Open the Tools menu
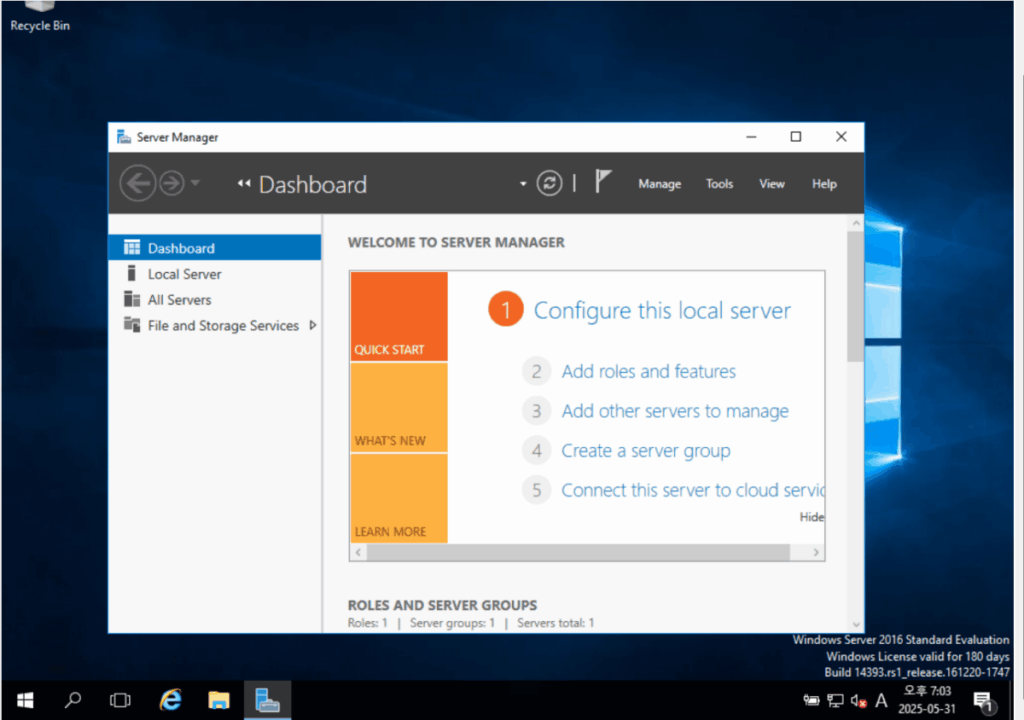This screenshot has width=1024, height=720. tap(719, 184)
